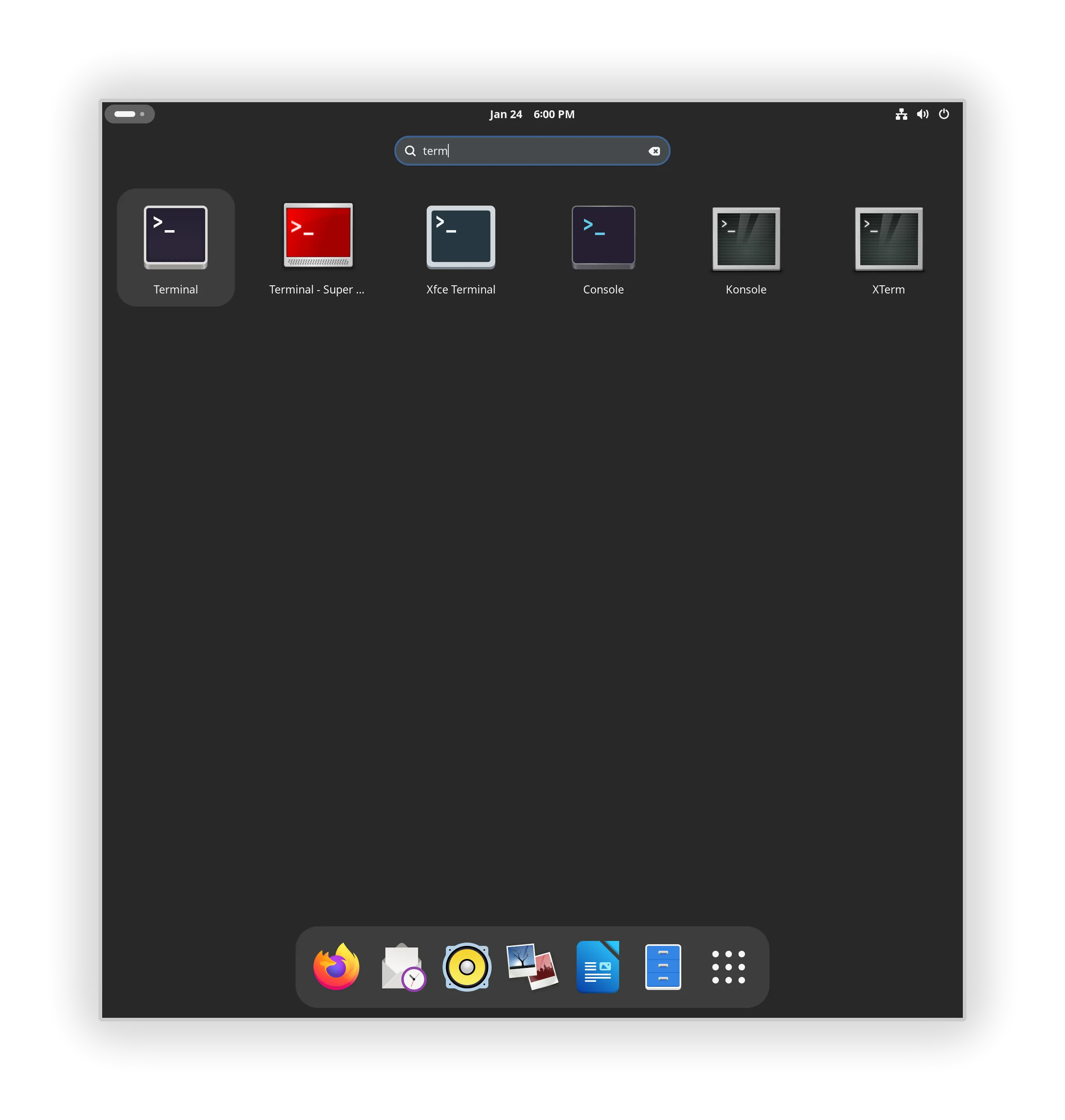Launch the music player from the dock
The image size is (1065, 1120).
(x=467, y=966)
